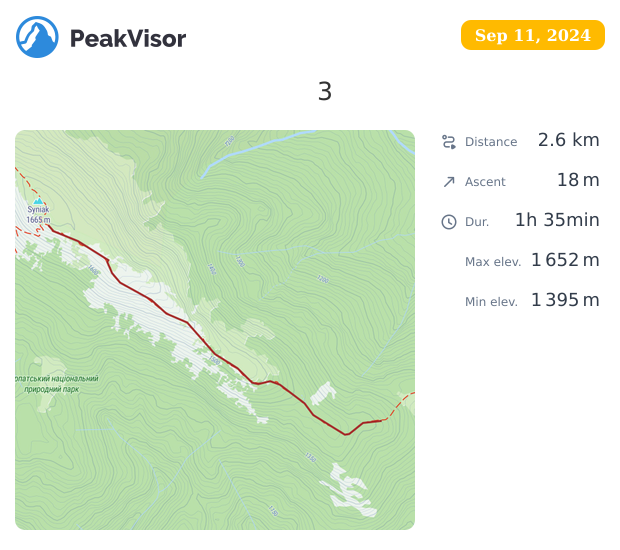Click the Ascent arrow icon
This screenshot has height=550, width=620.
click(x=449, y=182)
